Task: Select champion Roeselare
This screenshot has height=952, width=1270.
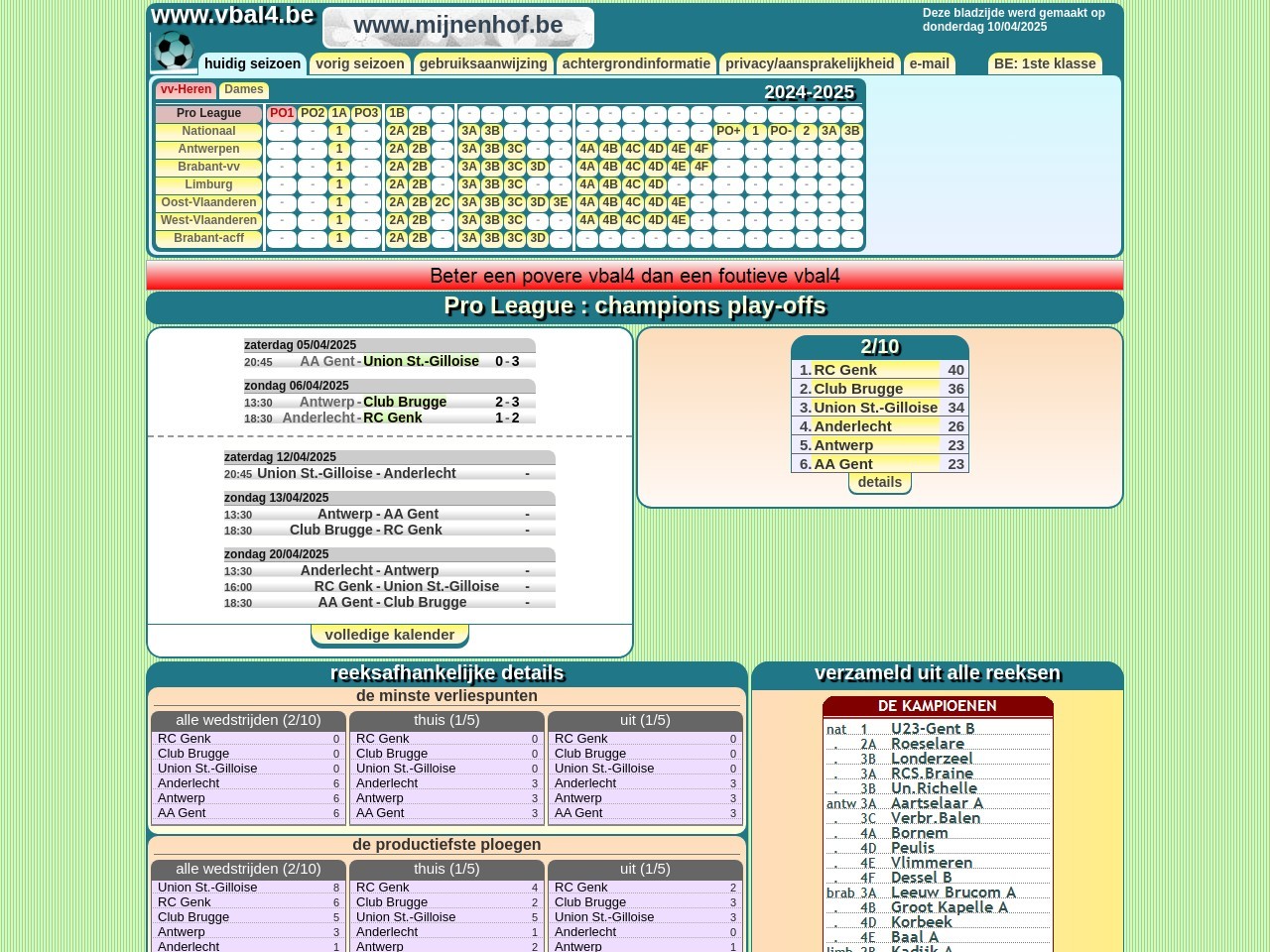Action: pyautogui.click(x=928, y=743)
